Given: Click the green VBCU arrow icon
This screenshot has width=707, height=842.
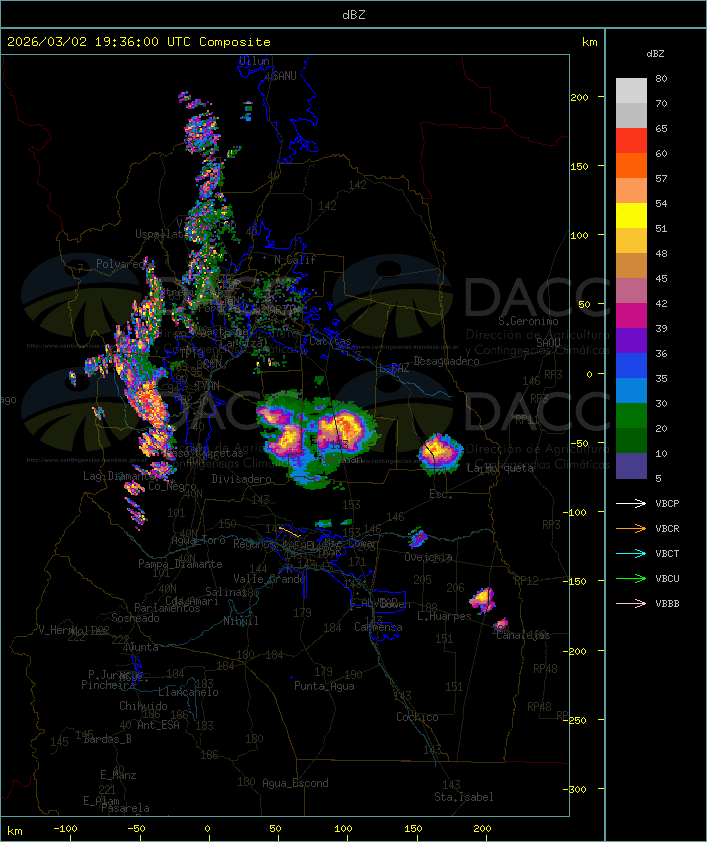Looking at the screenshot, I should (x=631, y=578).
